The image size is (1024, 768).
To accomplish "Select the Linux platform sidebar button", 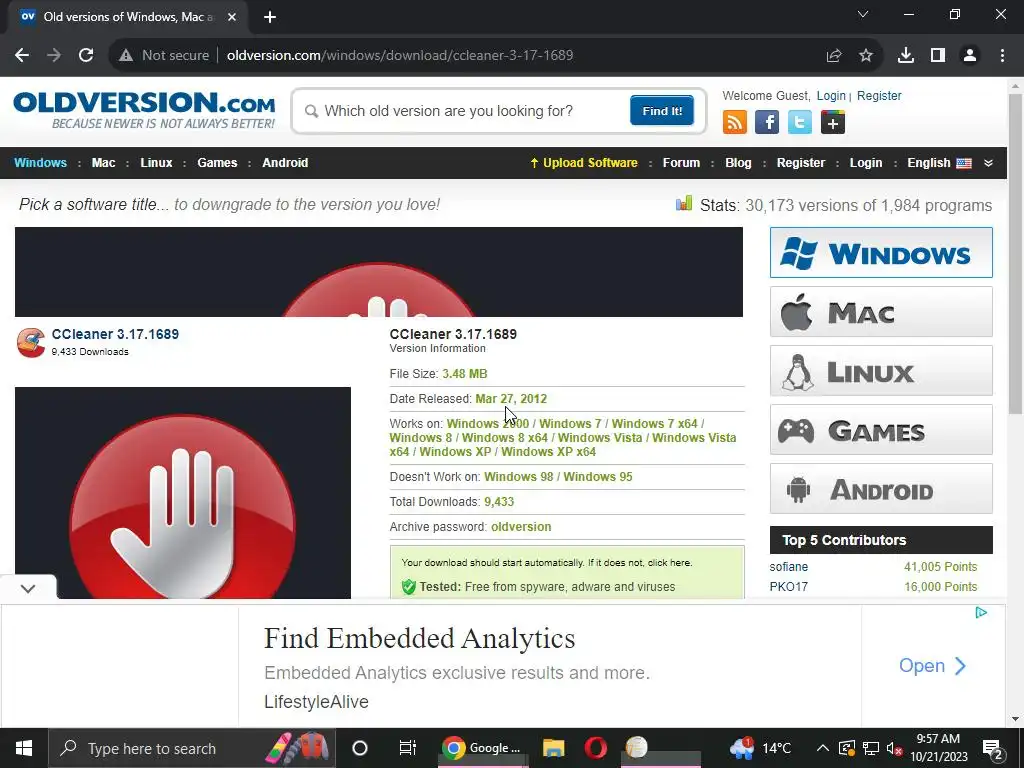I will 881,371.
